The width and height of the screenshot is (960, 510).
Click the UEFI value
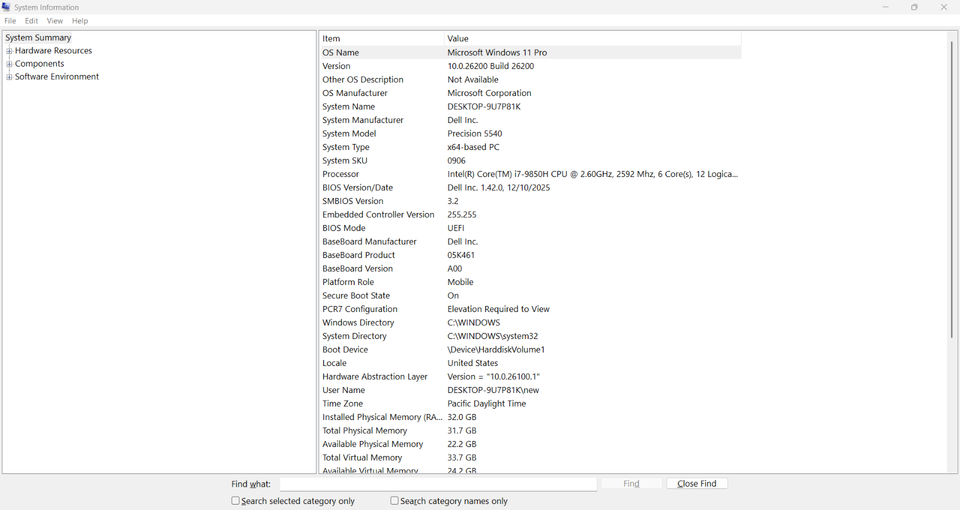click(x=456, y=228)
